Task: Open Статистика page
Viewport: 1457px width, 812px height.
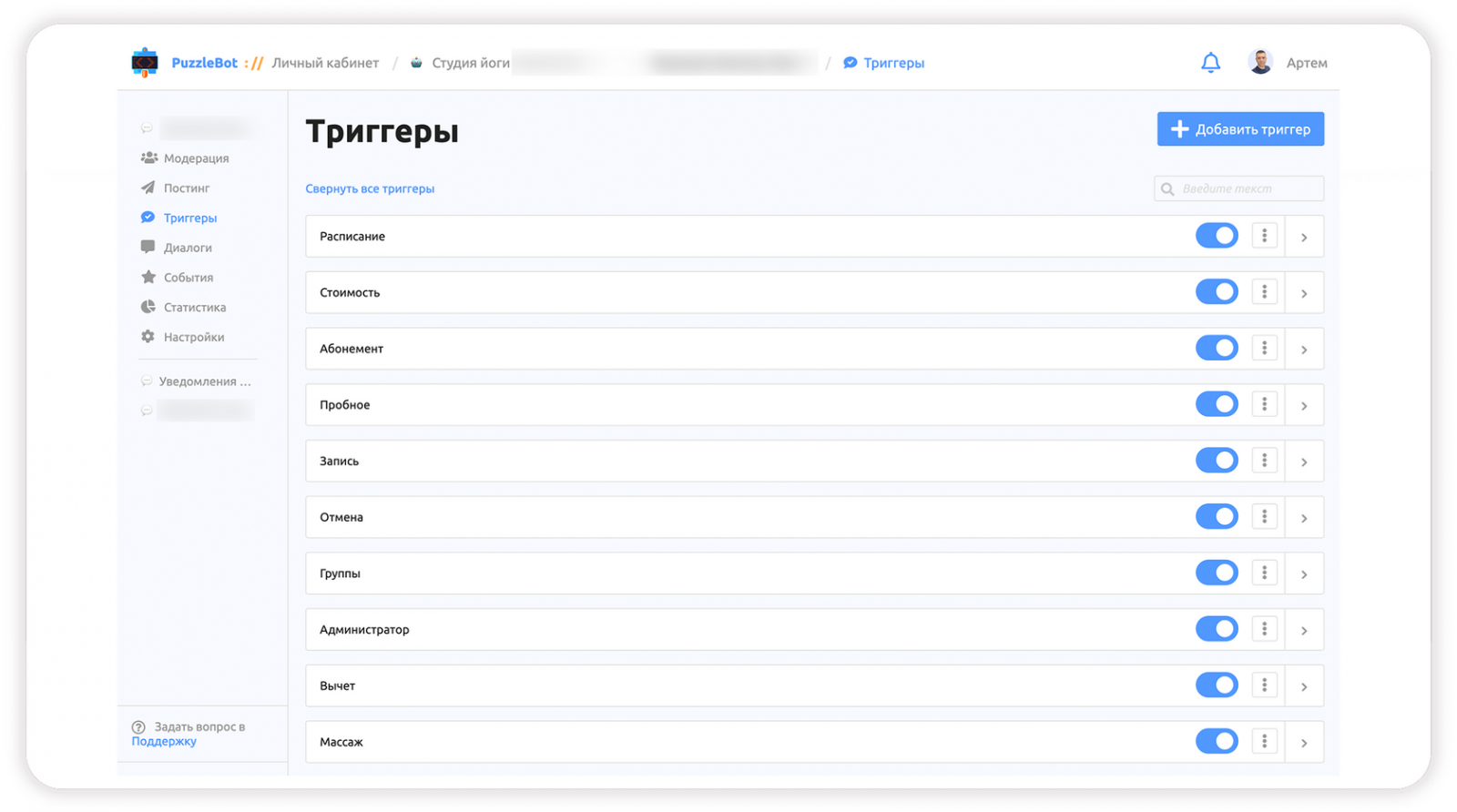Action: [x=195, y=308]
